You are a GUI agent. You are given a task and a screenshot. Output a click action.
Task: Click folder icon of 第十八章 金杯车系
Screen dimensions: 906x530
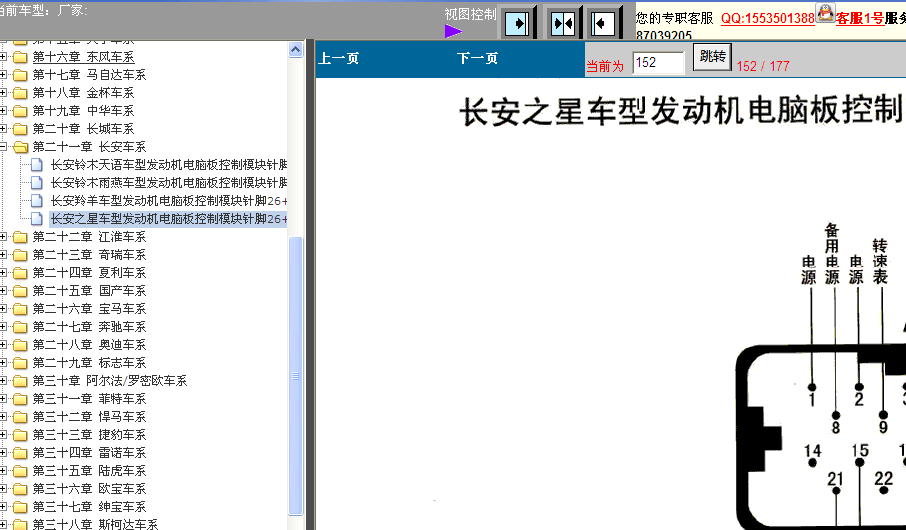point(20,92)
